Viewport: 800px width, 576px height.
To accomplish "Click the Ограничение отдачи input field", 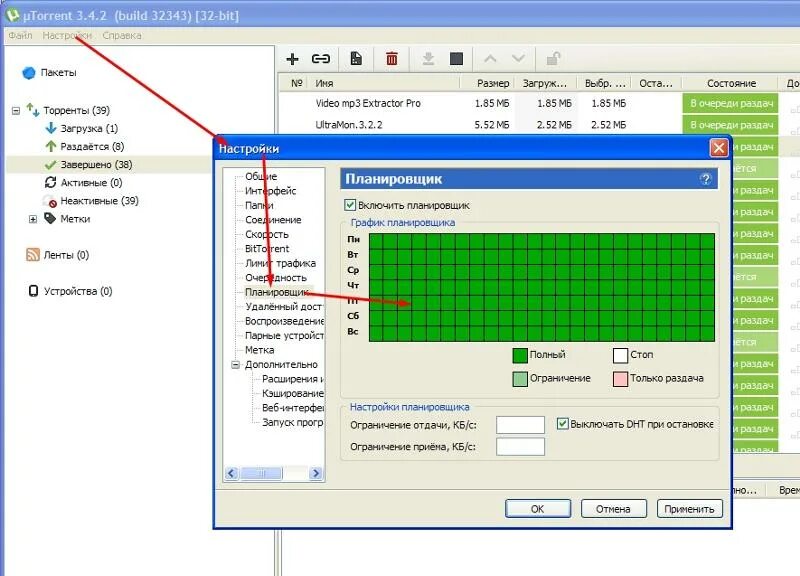I will [520, 424].
